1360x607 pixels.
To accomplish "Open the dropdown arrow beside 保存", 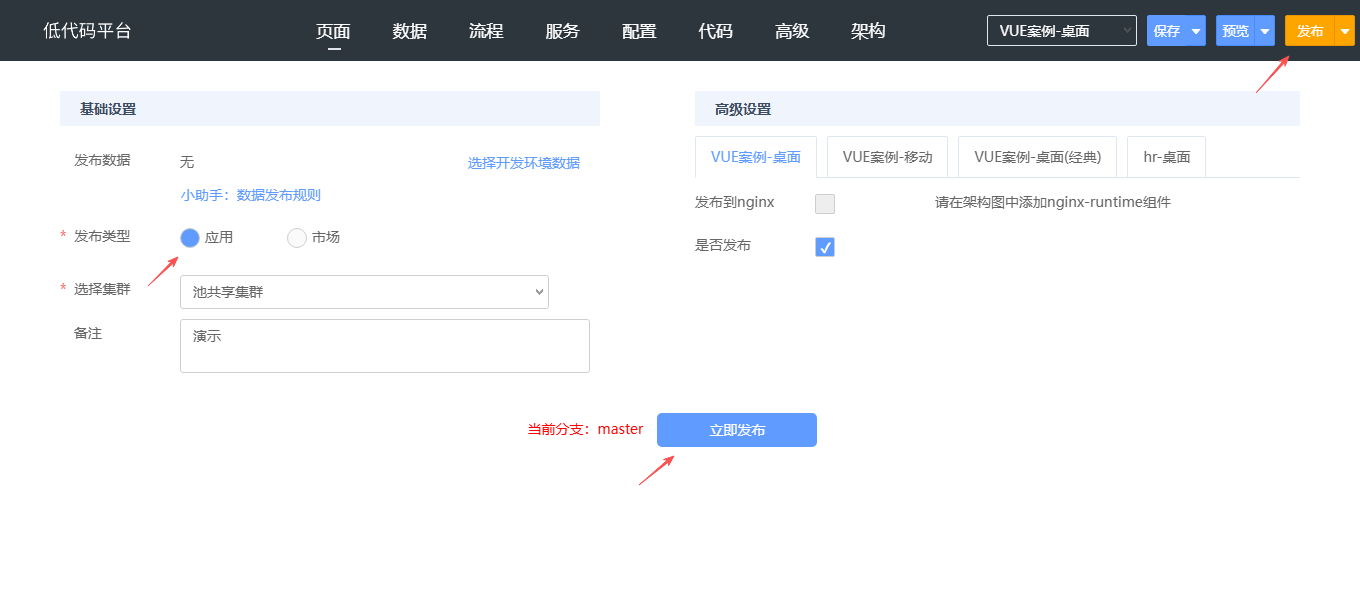I will 1196,31.
